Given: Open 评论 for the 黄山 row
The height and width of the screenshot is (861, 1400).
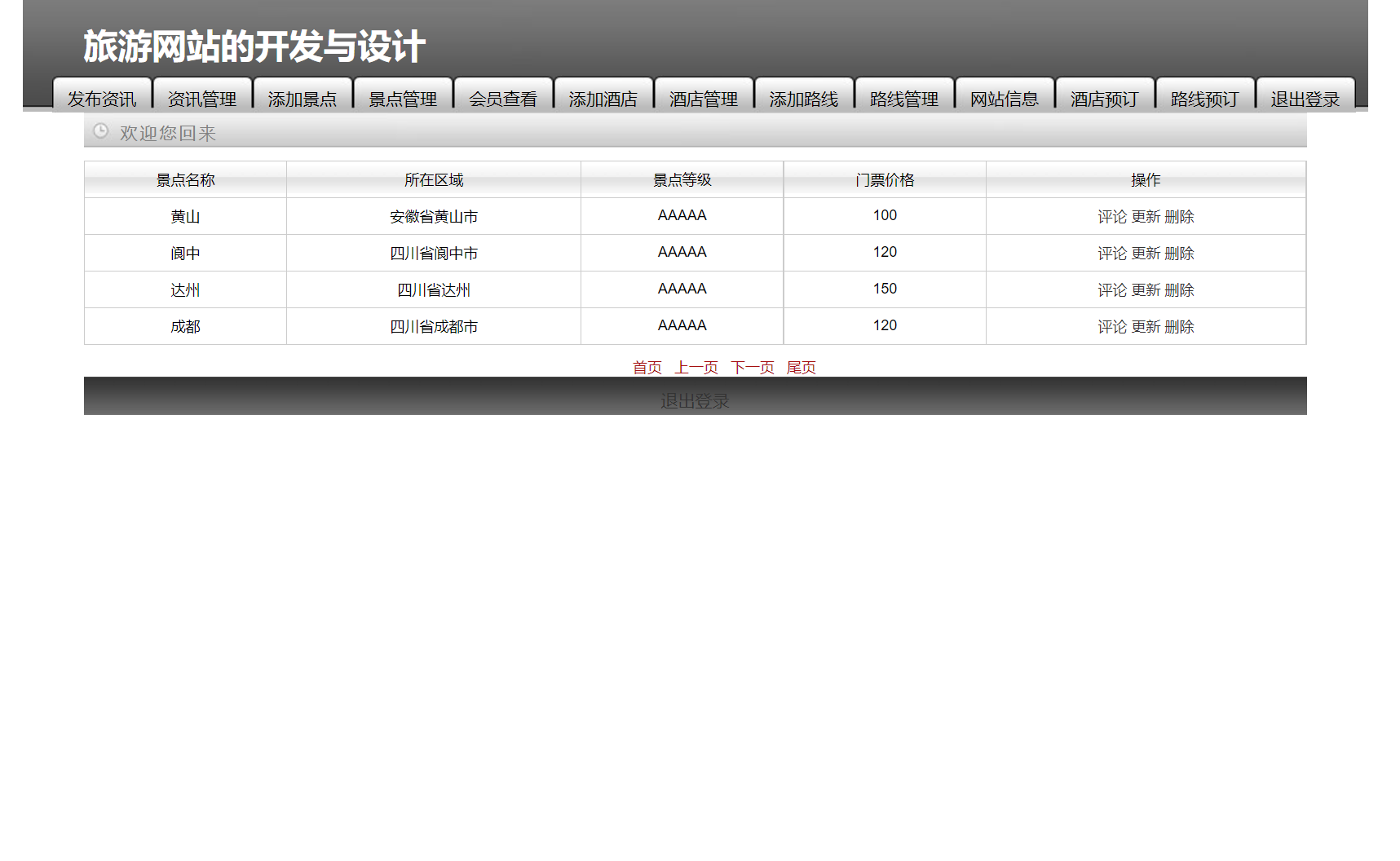Looking at the screenshot, I should click(1112, 217).
